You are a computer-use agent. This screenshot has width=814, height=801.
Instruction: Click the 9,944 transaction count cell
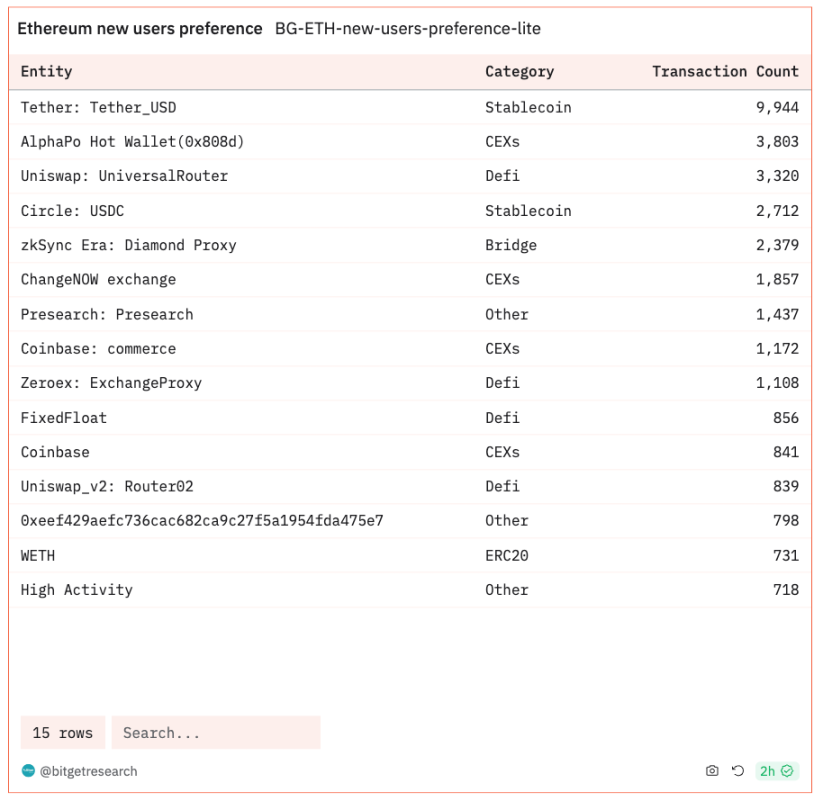[777, 107]
